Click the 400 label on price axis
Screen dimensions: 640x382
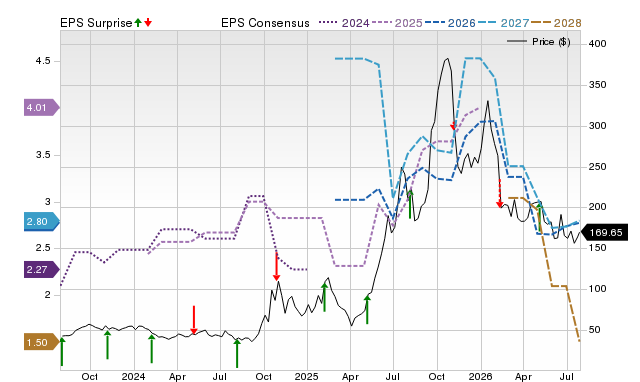pyautogui.click(x=598, y=43)
